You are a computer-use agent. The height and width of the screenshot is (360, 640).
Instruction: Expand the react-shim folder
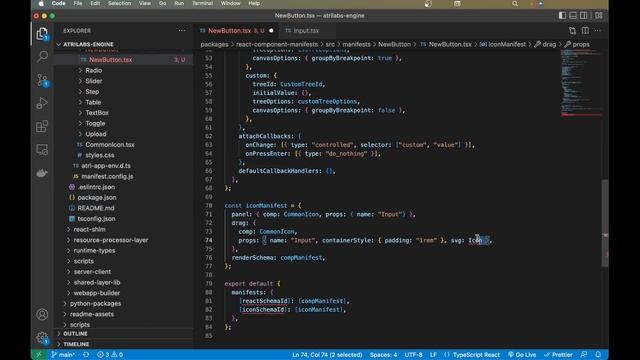(89, 229)
